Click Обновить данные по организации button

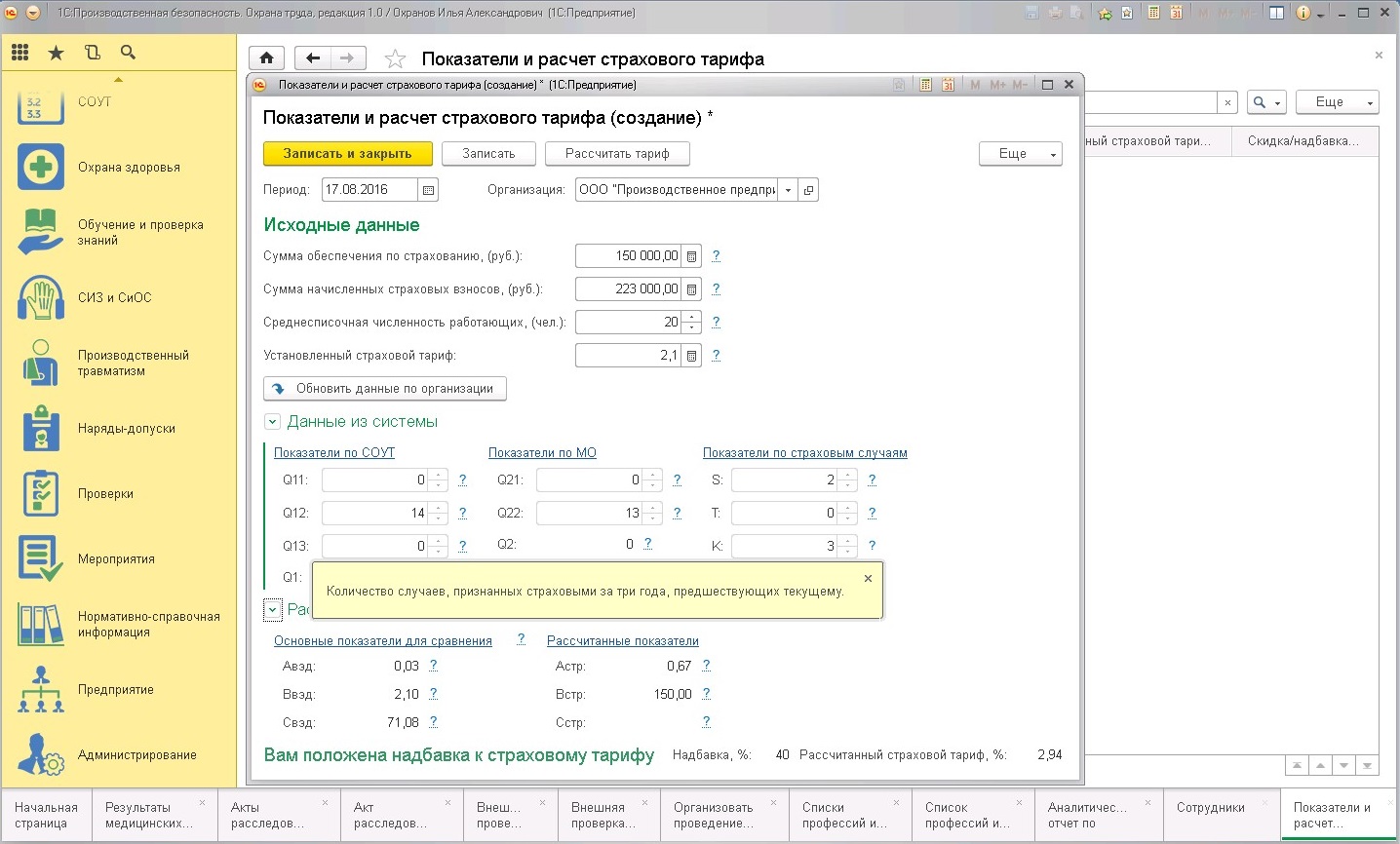tap(384, 389)
